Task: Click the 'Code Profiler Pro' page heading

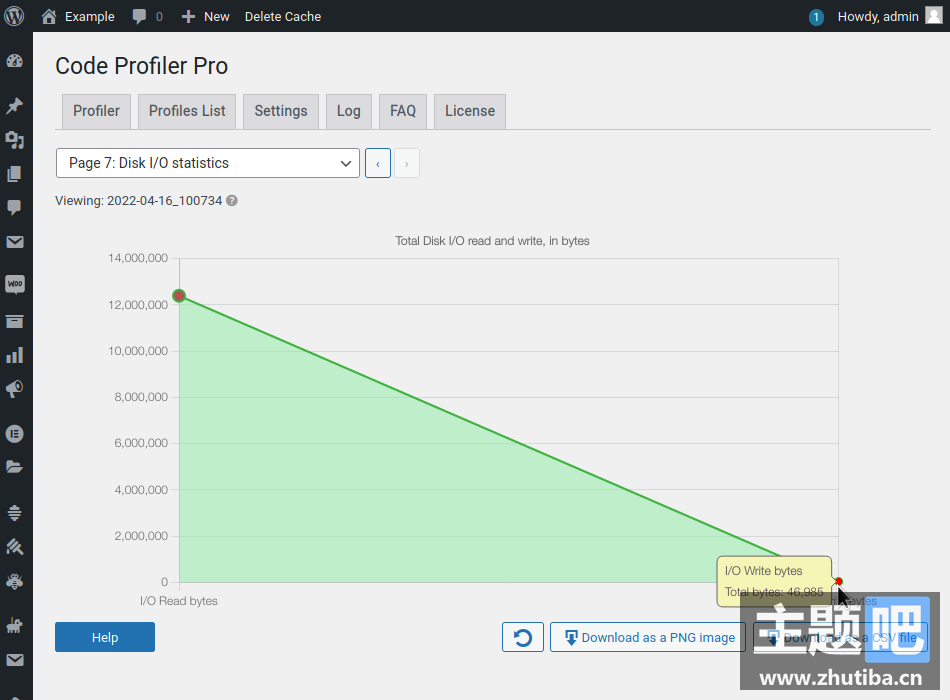Action: click(142, 66)
